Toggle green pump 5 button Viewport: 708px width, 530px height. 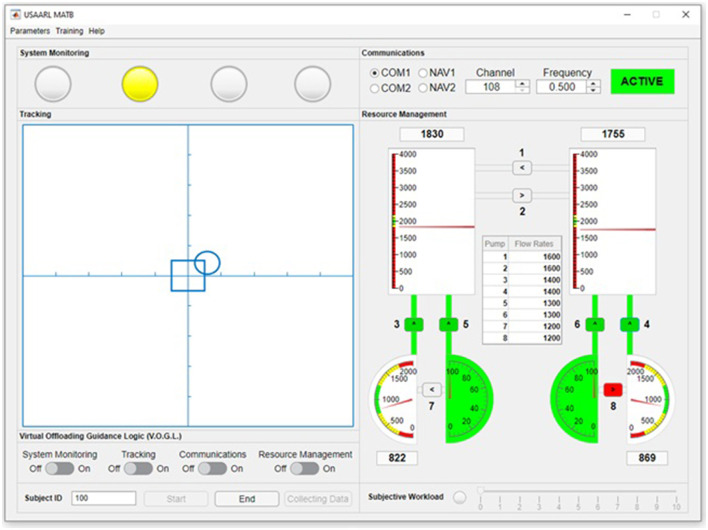(450, 324)
